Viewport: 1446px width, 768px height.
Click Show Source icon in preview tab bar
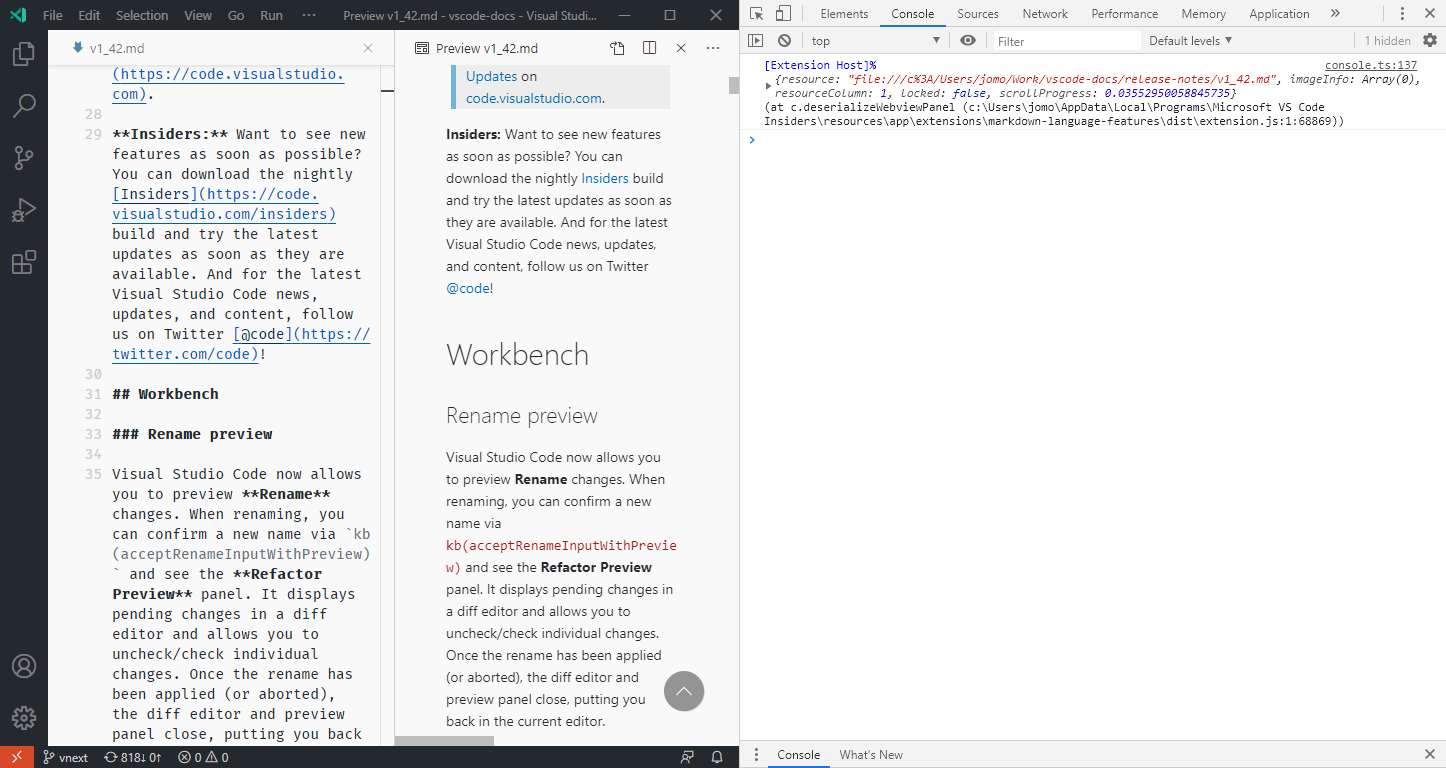[618, 48]
